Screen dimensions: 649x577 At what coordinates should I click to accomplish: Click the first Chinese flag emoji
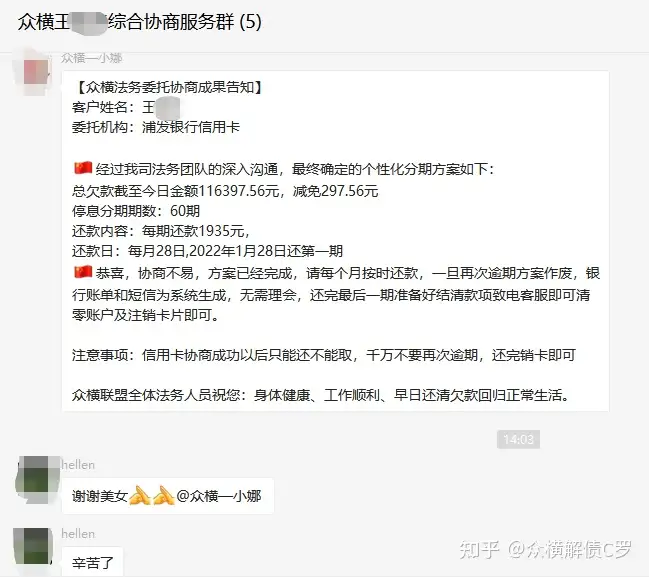[83, 168]
